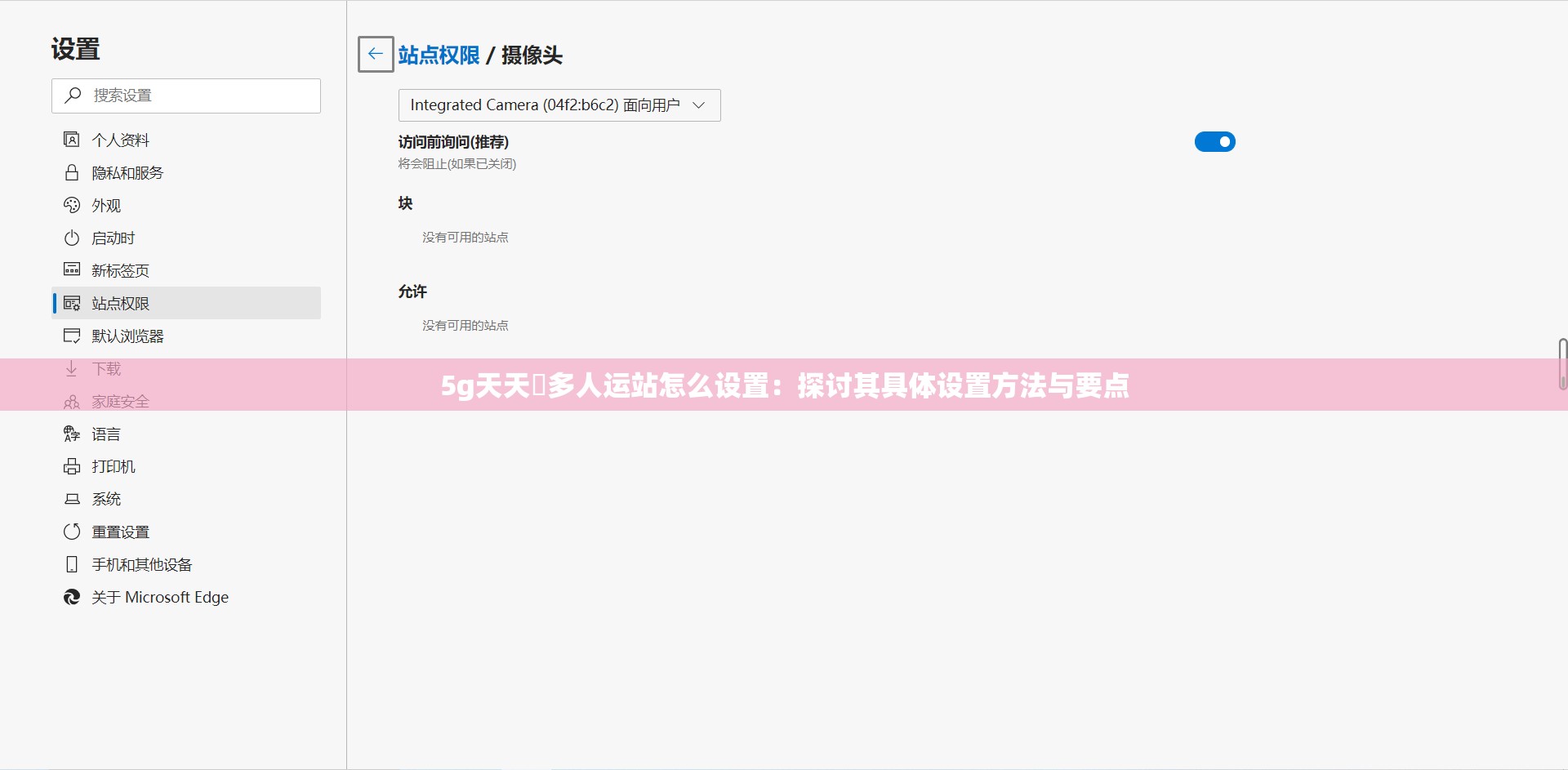Viewport: 1568px width, 770px height.
Task: Open 个人资料 settings section
Action: (x=186, y=140)
